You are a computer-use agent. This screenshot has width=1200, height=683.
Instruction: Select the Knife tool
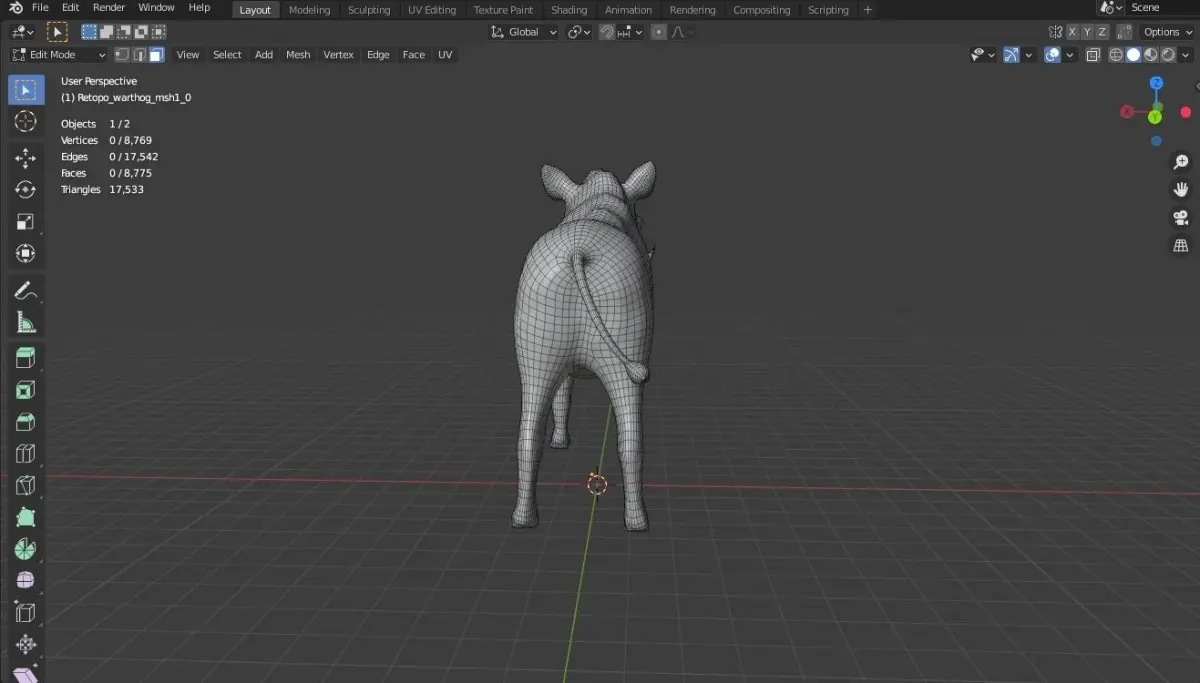tap(26, 486)
